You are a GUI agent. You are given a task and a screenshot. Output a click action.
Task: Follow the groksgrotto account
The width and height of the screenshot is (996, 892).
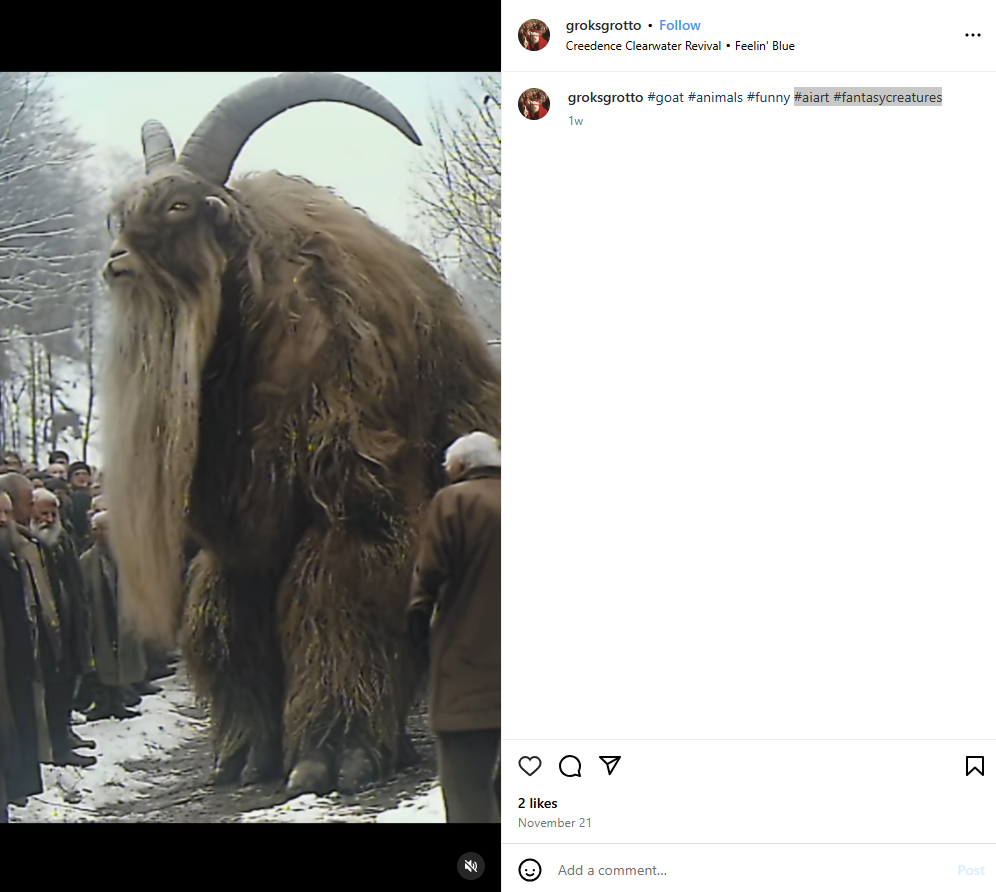(679, 25)
